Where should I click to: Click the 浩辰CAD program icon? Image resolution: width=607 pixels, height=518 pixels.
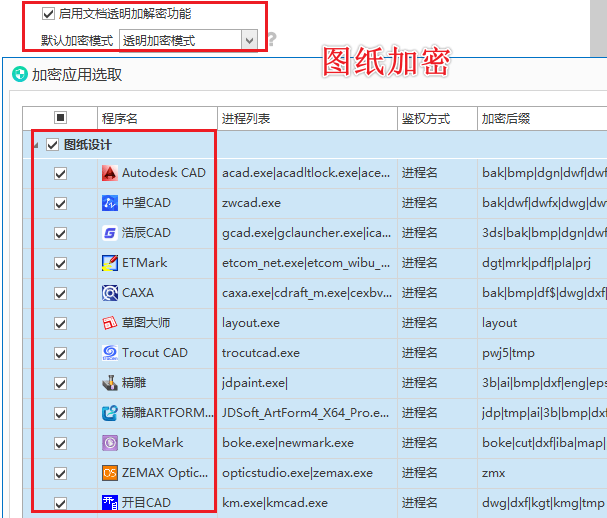click(110, 233)
